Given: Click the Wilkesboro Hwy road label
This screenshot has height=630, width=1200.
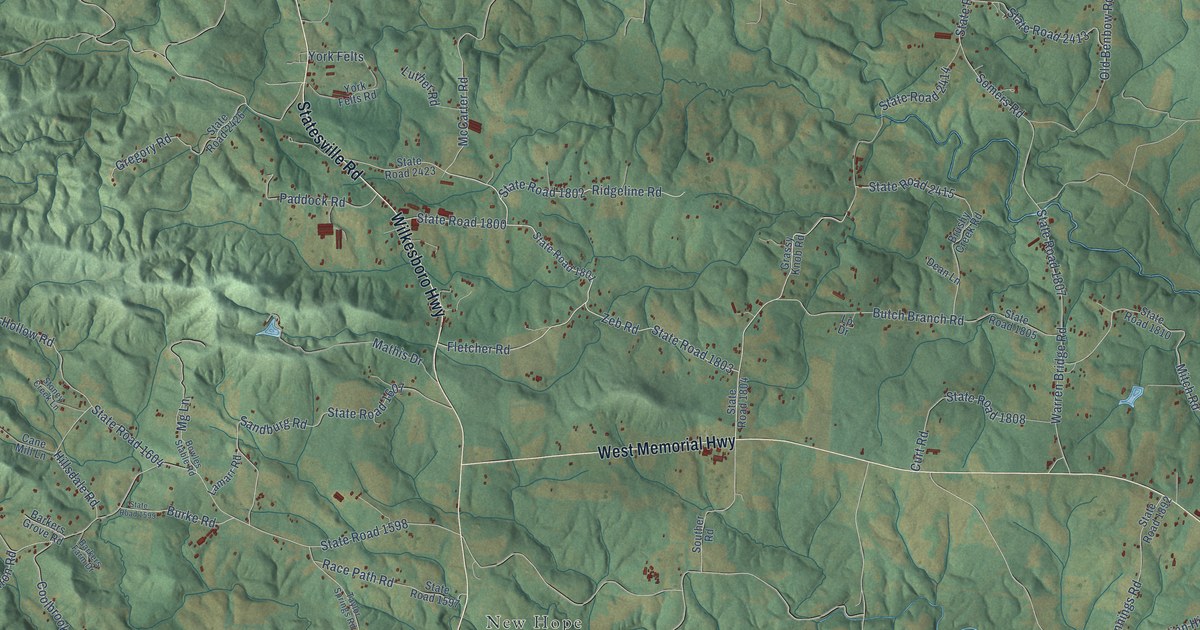Looking at the screenshot, I should [x=418, y=267].
